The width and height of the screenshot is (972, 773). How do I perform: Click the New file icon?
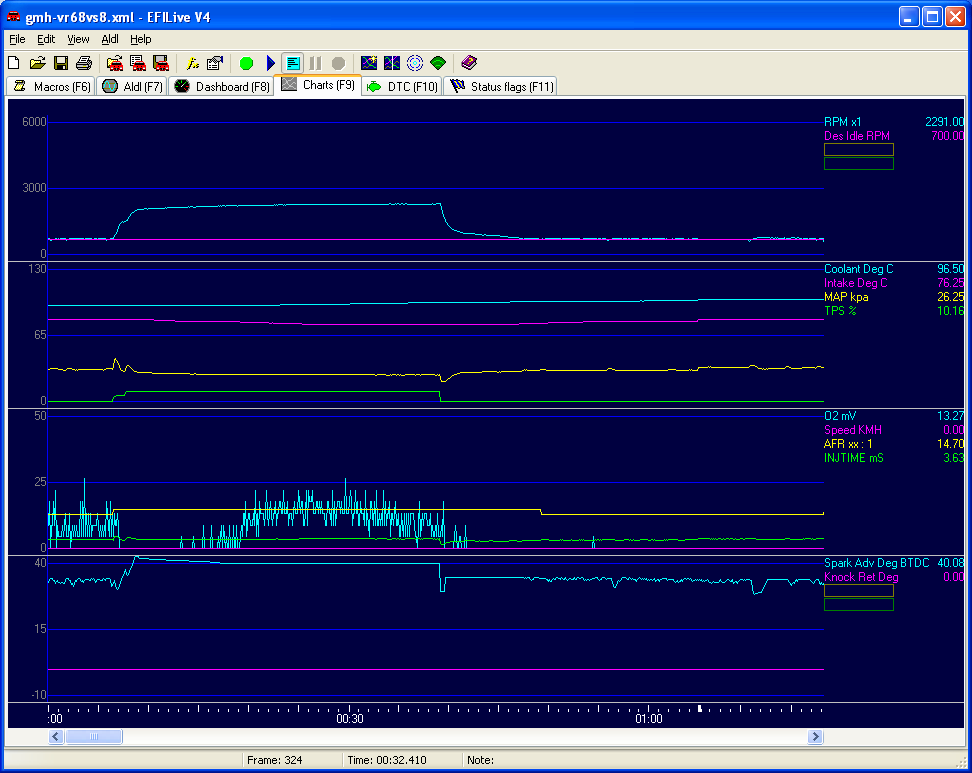tap(15, 63)
